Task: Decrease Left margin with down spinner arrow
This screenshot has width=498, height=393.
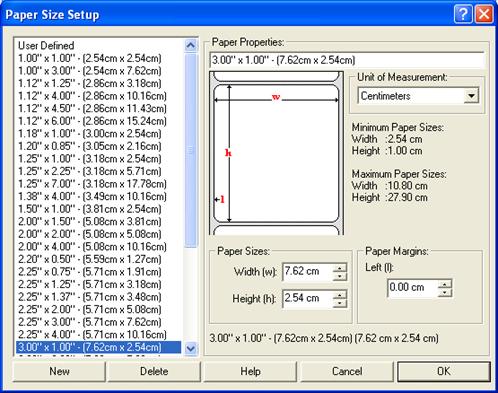Action: (x=445, y=293)
